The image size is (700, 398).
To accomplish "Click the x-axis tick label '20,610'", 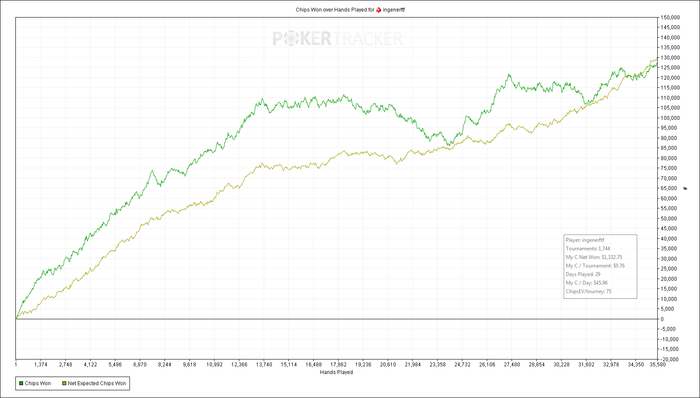I will (388, 365).
